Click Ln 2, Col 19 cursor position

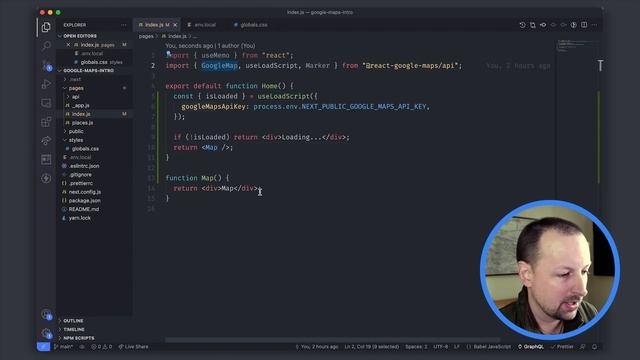(371, 347)
